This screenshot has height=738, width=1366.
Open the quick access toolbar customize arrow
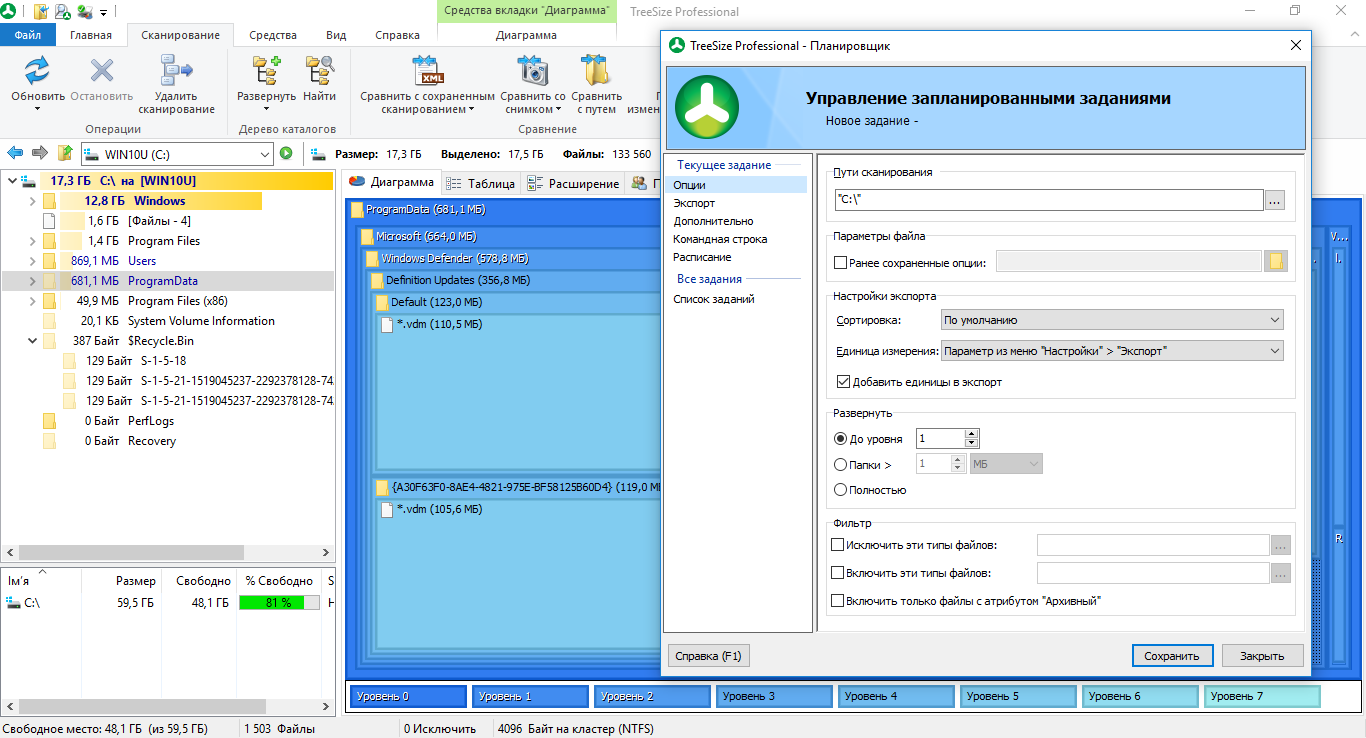tap(105, 12)
